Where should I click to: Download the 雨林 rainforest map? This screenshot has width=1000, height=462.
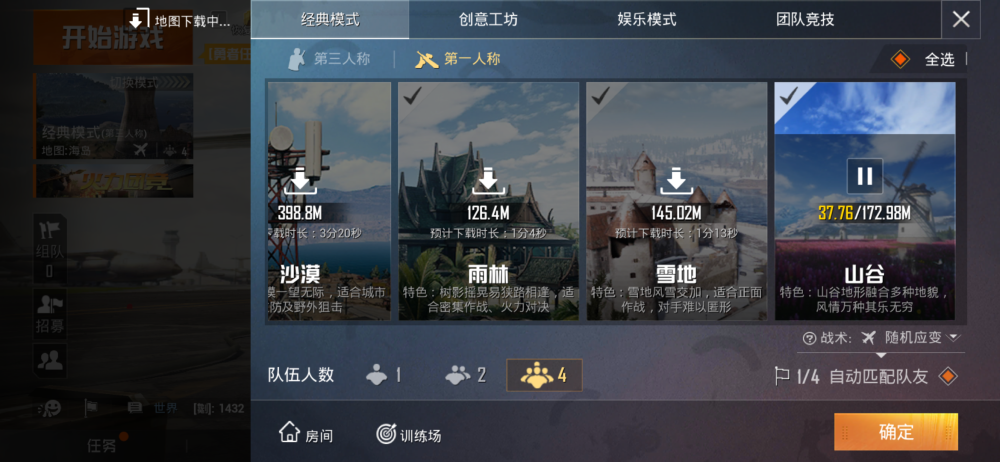click(488, 182)
